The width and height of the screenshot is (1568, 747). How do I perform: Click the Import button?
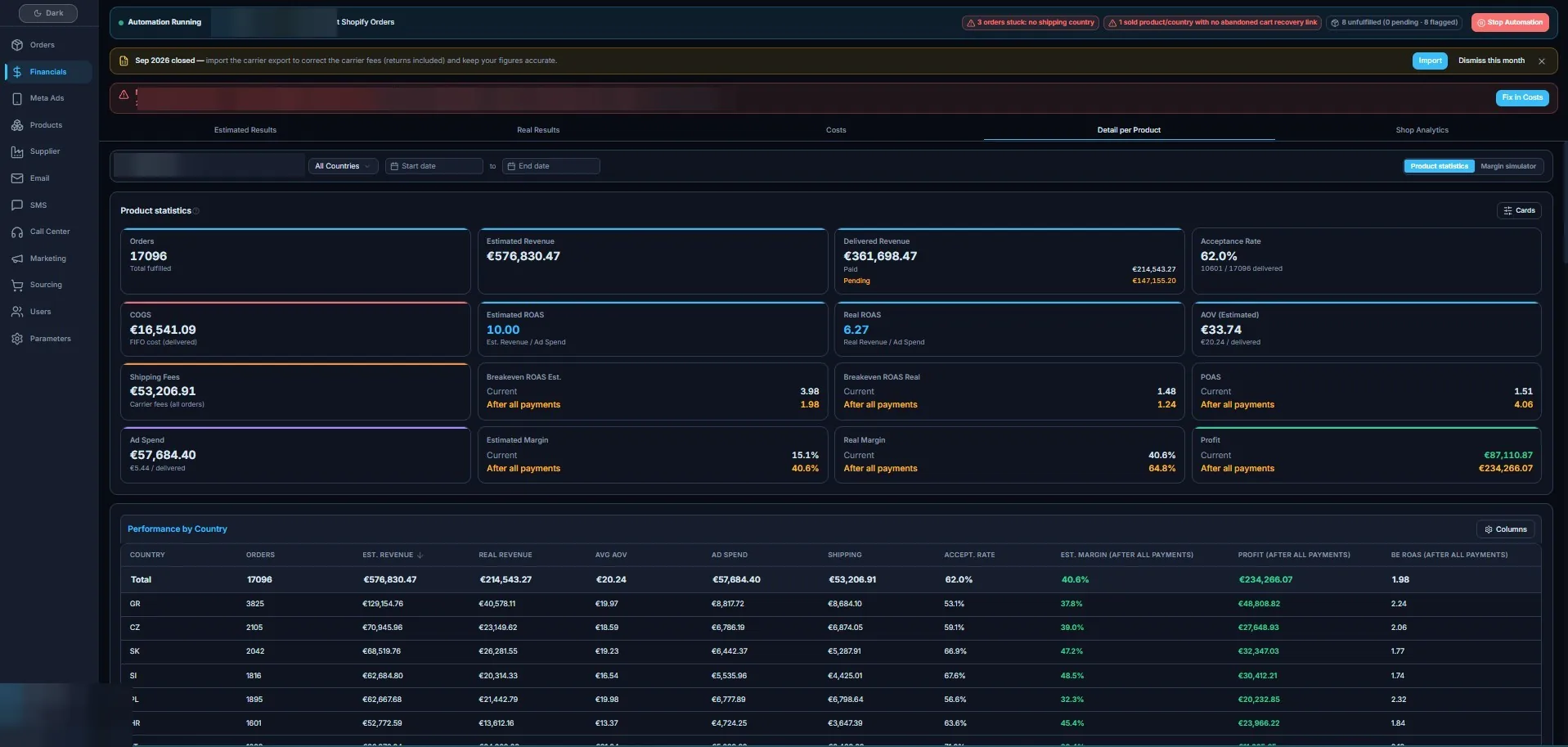point(1430,61)
